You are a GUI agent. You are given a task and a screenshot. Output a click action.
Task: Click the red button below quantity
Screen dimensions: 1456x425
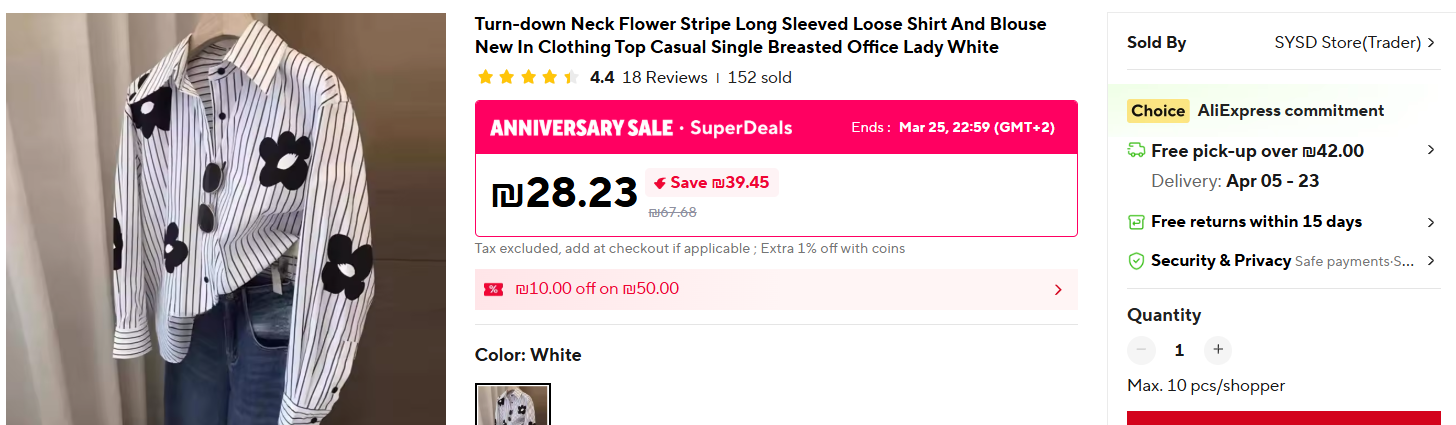point(1284,417)
